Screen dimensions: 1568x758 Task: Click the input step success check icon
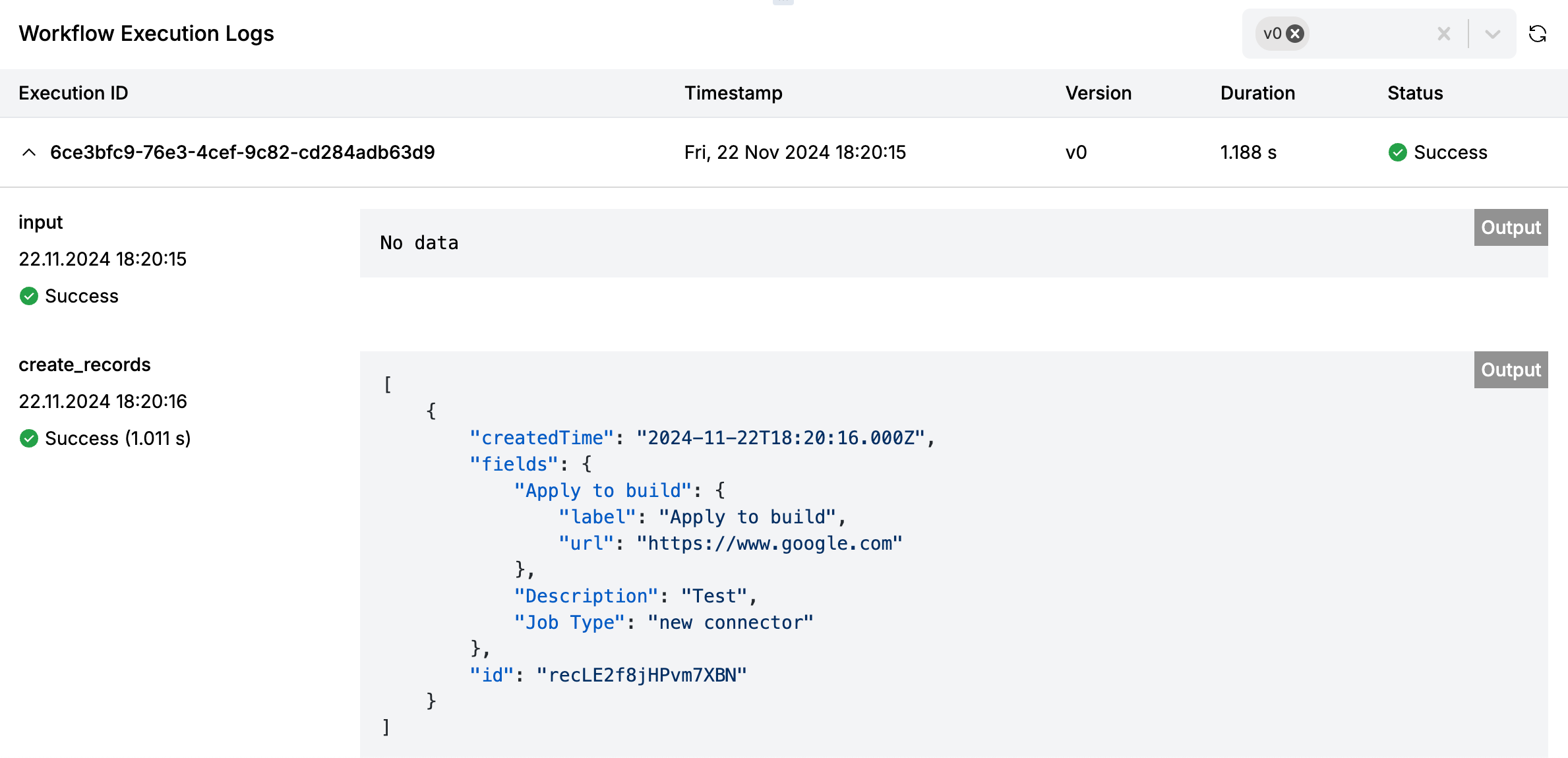pos(29,296)
